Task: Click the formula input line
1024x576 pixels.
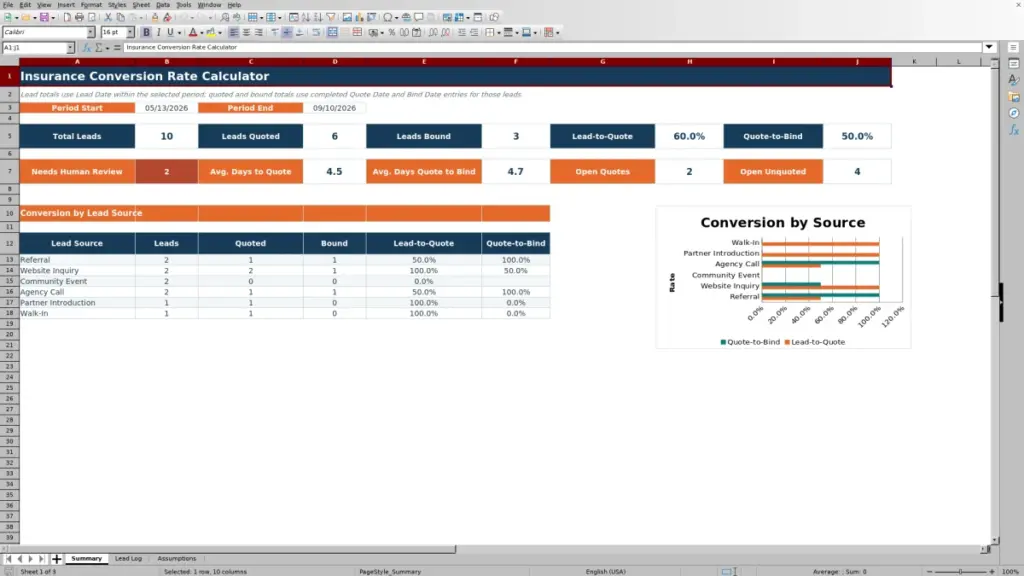Action: point(552,47)
